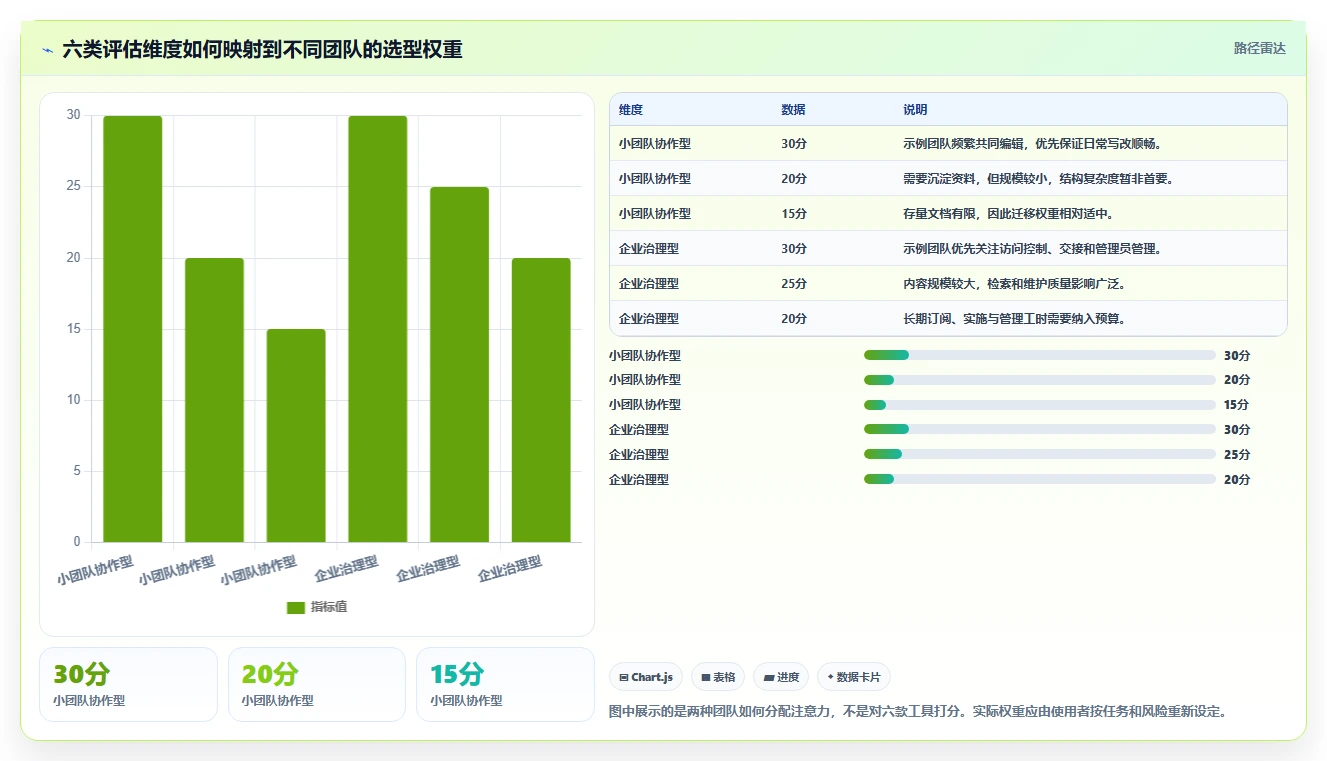
Task: Click the y-axis label 5 on the chart
Action: click(77, 471)
